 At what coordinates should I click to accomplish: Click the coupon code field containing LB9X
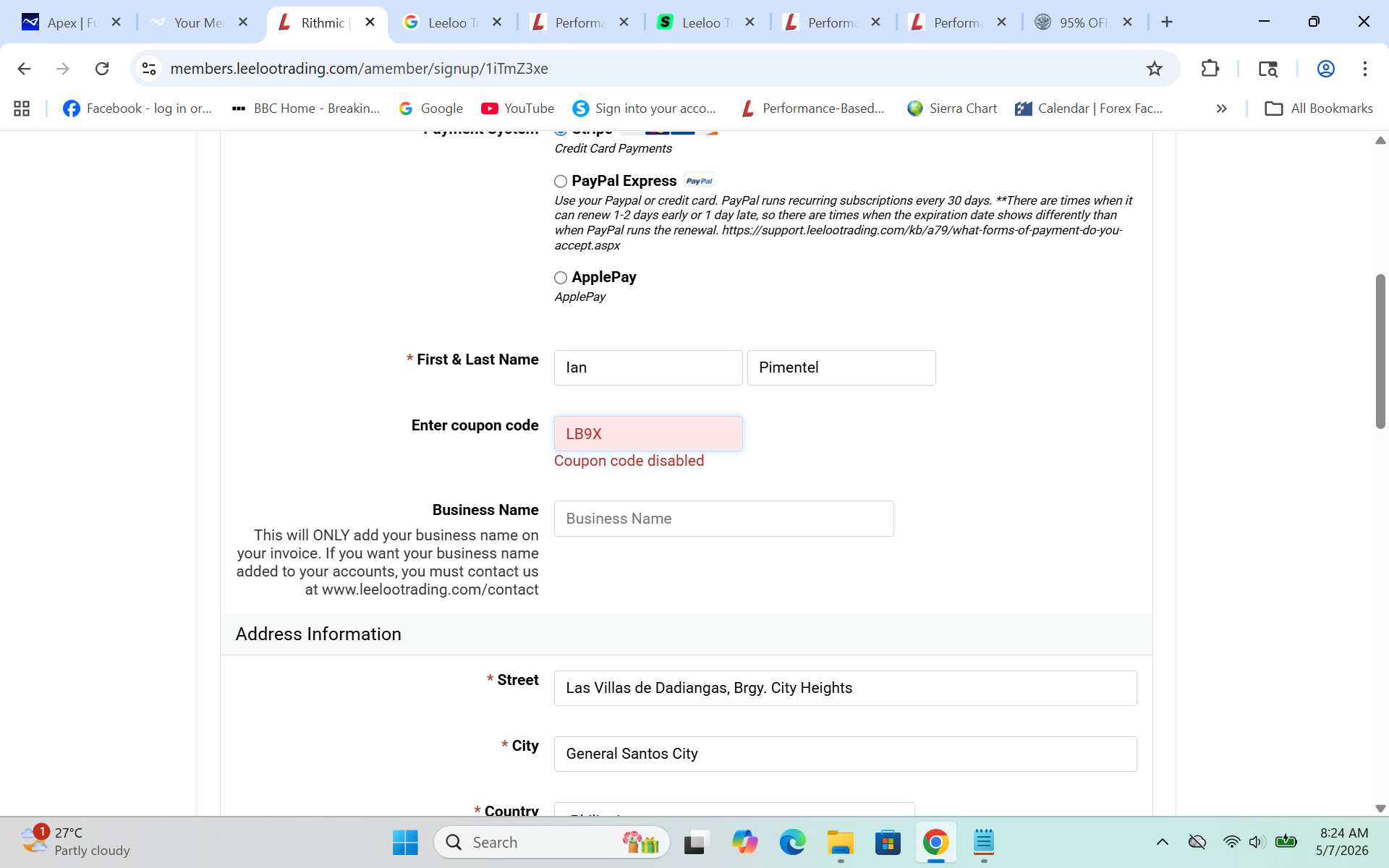point(648,433)
